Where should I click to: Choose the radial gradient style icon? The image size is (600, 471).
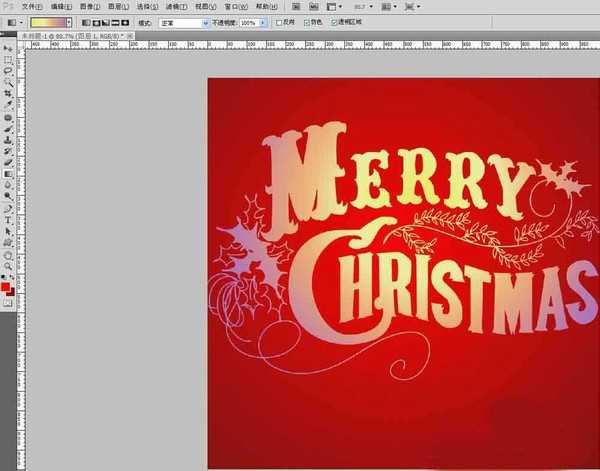click(95, 21)
